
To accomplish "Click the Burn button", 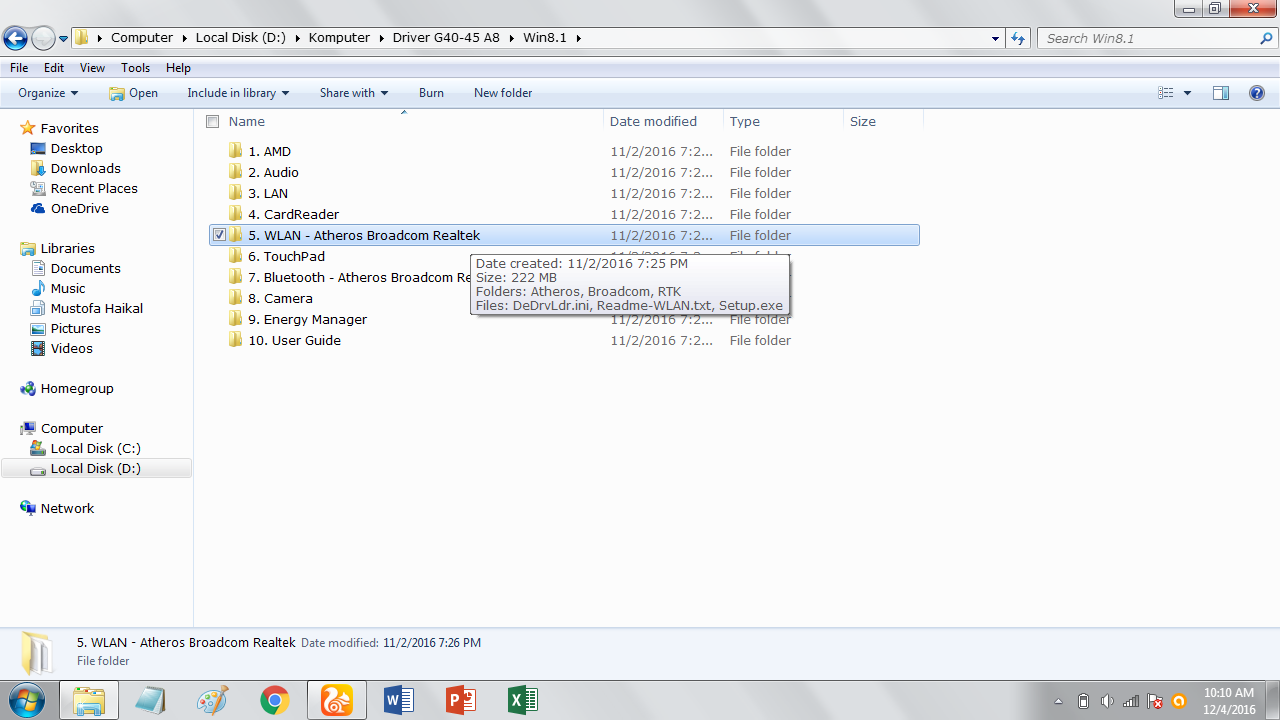I will (x=431, y=93).
